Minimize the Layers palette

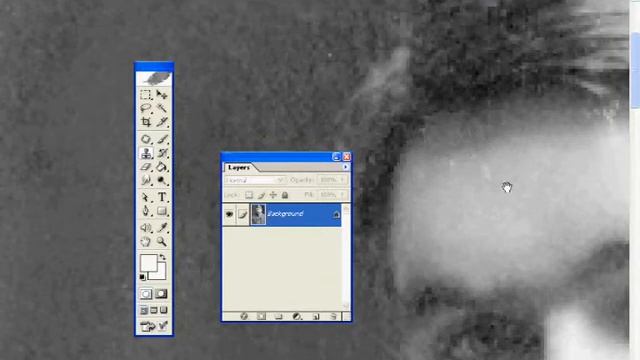(336, 157)
